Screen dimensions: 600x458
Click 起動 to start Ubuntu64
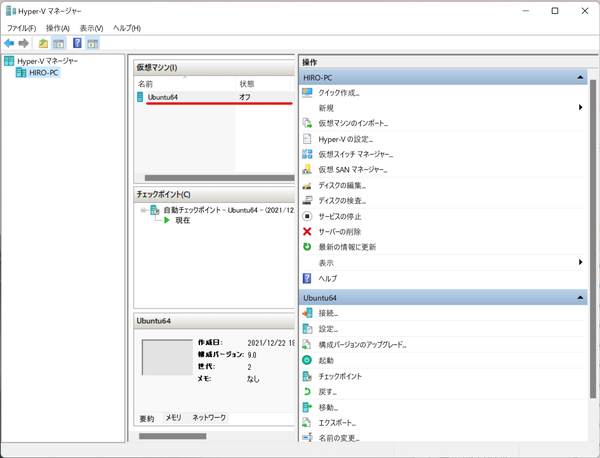[x=326, y=361]
